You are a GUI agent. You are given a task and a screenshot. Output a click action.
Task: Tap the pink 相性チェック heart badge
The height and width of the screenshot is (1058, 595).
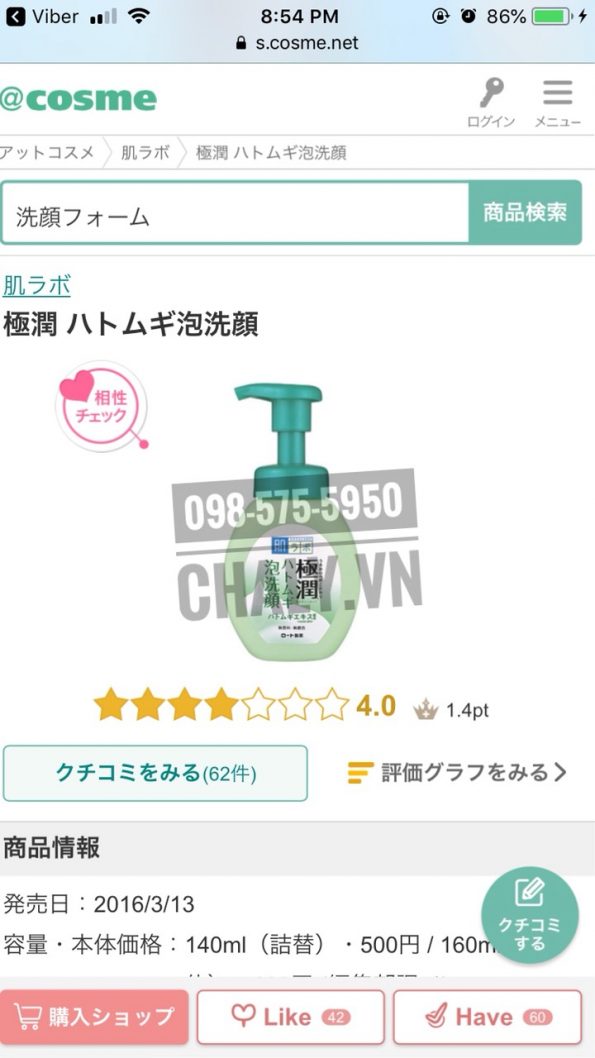click(x=101, y=407)
